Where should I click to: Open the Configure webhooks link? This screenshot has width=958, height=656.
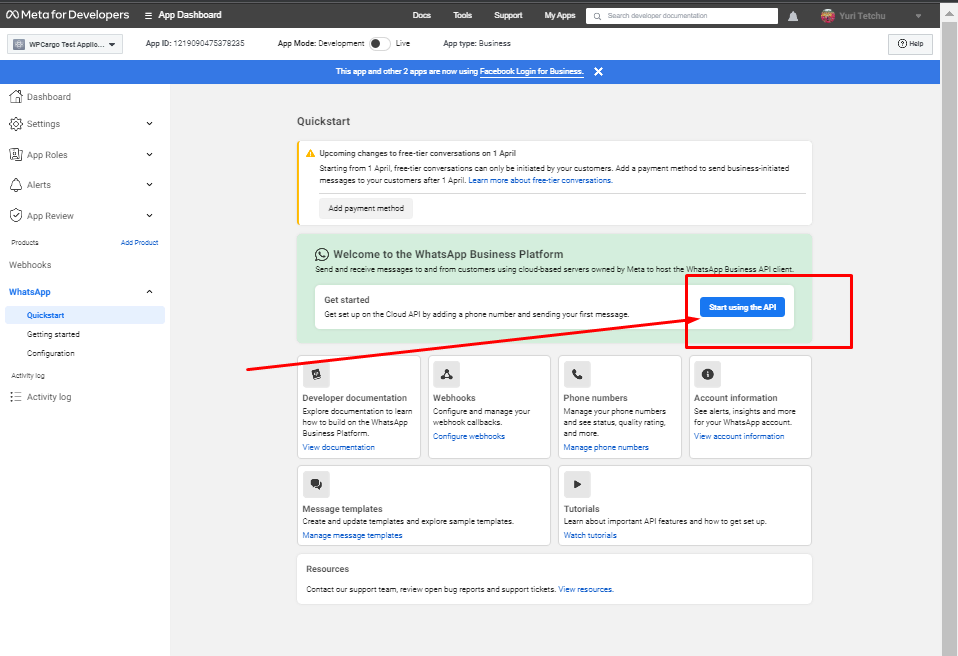(469, 437)
